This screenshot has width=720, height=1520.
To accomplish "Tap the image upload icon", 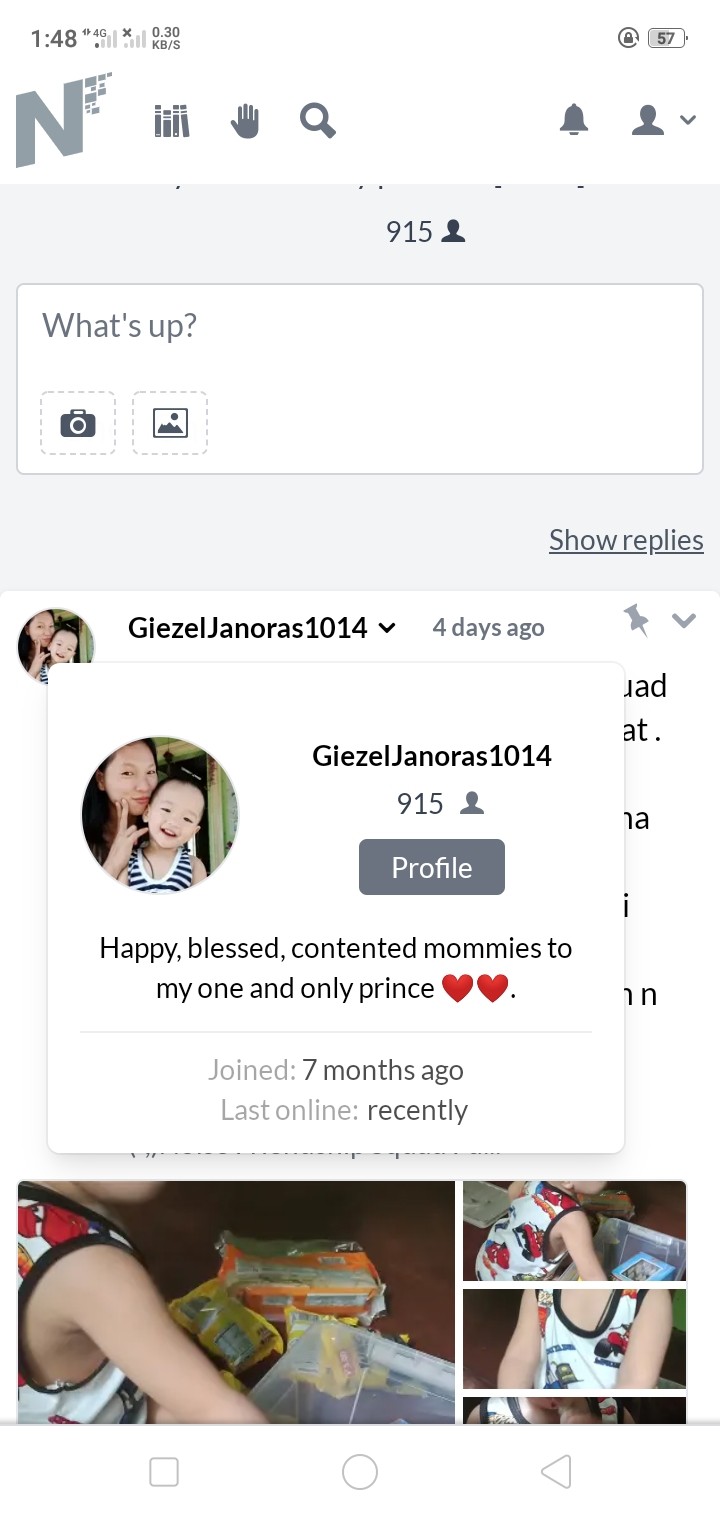I will point(170,423).
